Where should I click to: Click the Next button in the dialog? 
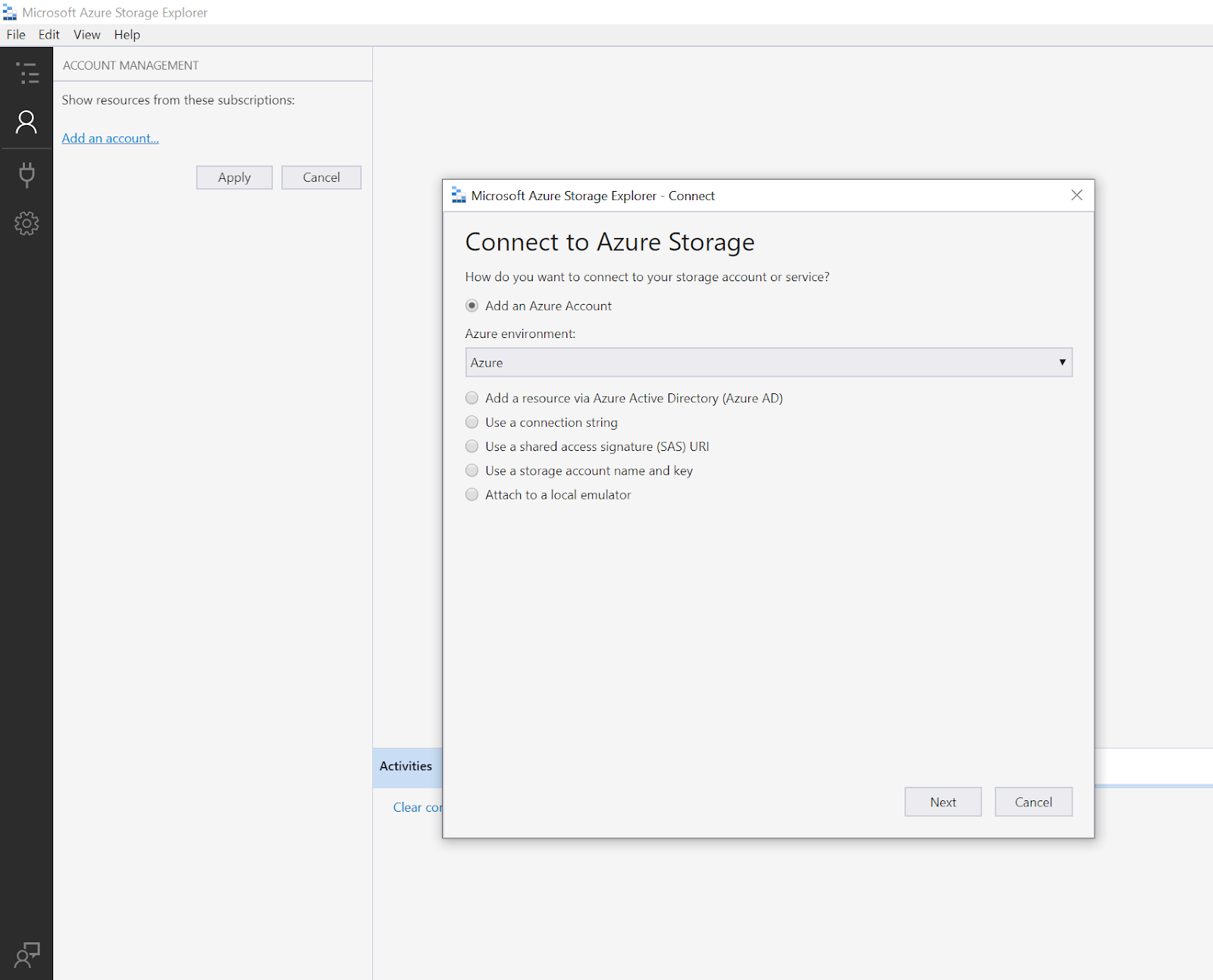tap(942, 801)
